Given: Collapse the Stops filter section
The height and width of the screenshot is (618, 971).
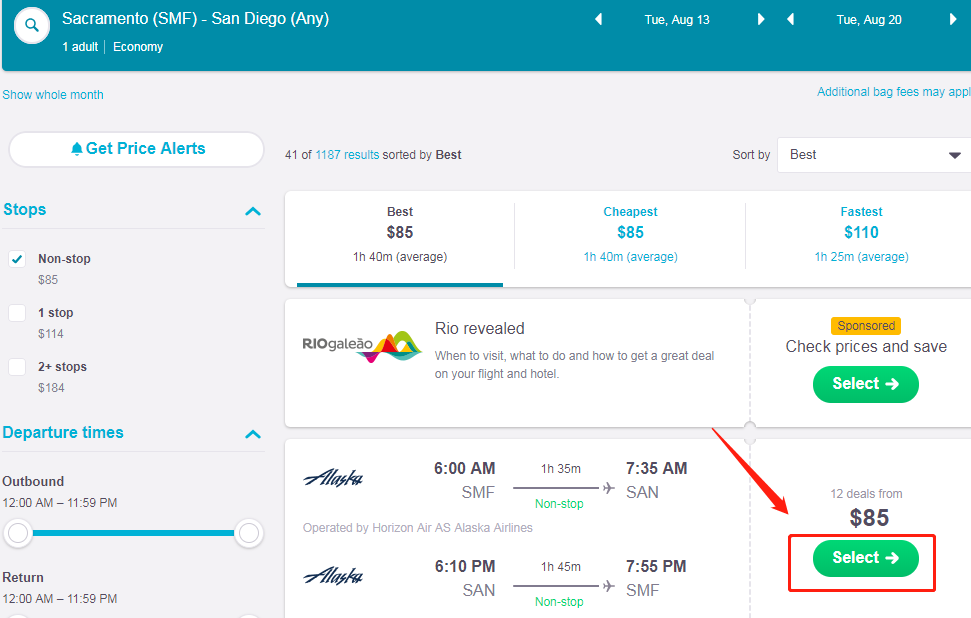Looking at the screenshot, I should [253, 211].
